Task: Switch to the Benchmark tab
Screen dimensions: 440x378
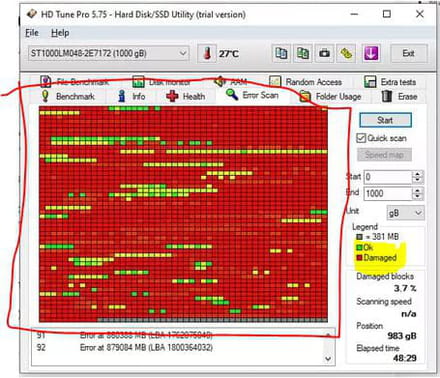Action: point(68,96)
